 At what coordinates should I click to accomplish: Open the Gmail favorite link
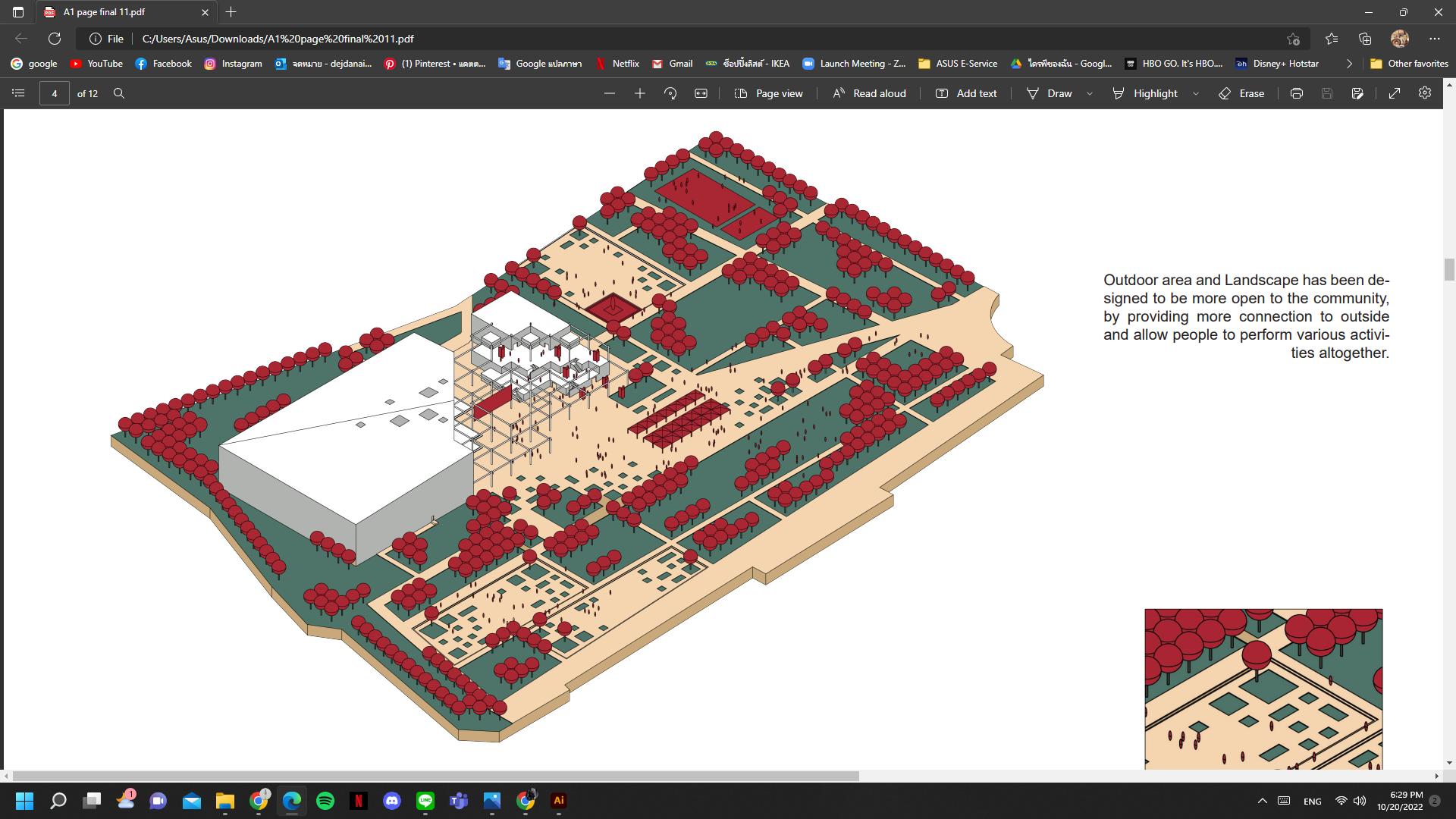(672, 64)
